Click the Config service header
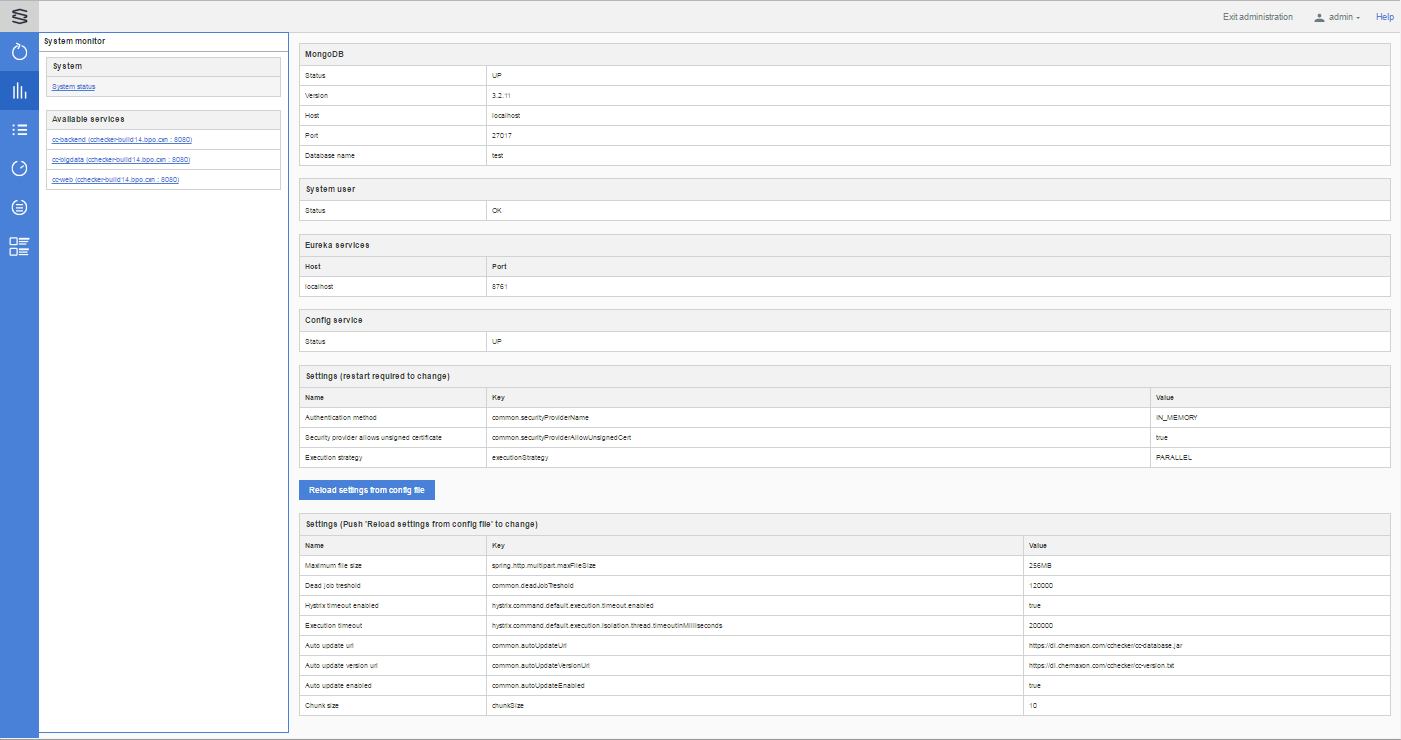Viewport: 1401px width, 740px height. [845, 320]
